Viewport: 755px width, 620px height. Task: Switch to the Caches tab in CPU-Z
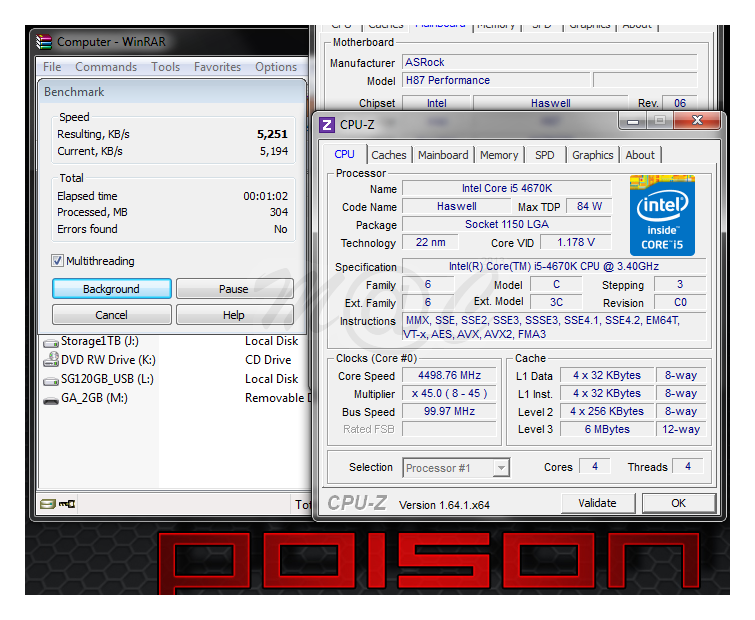[389, 155]
